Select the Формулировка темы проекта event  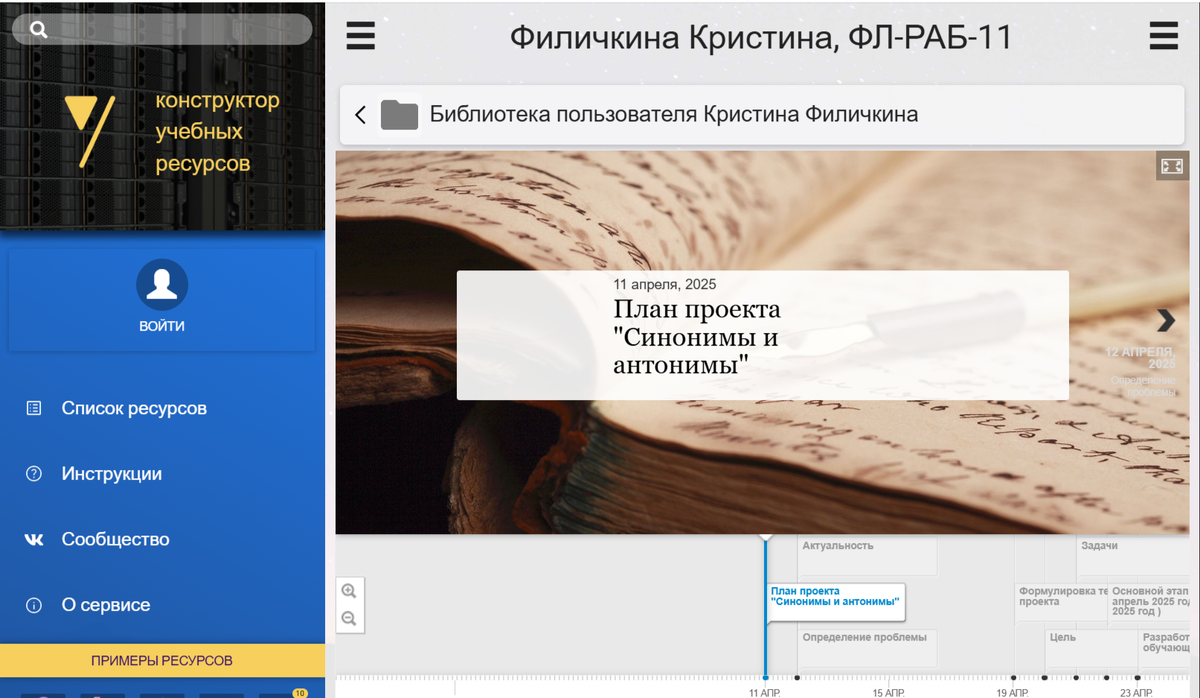click(x=1062, y=602)
